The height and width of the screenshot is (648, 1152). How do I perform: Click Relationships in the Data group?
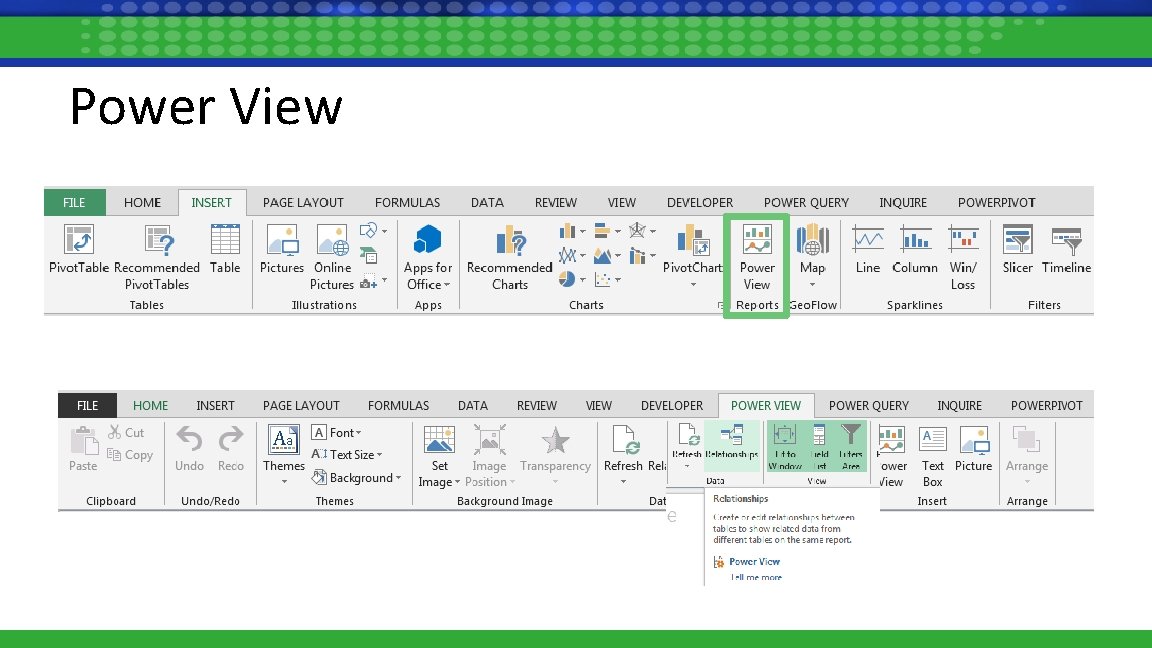pyautogui.click(x=732, y=442)
